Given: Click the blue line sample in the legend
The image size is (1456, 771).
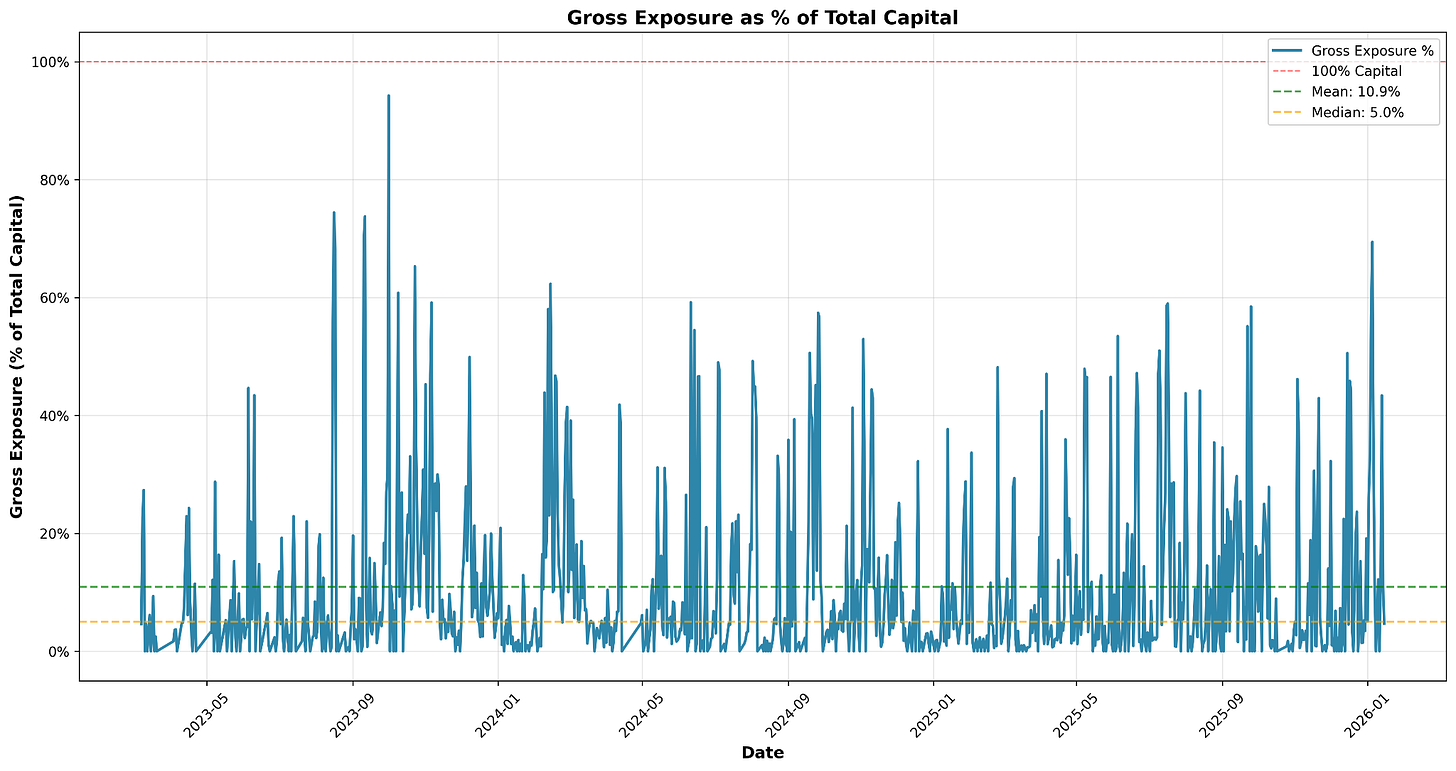Looking at the screenshot, I should [x=1287, y=50].
